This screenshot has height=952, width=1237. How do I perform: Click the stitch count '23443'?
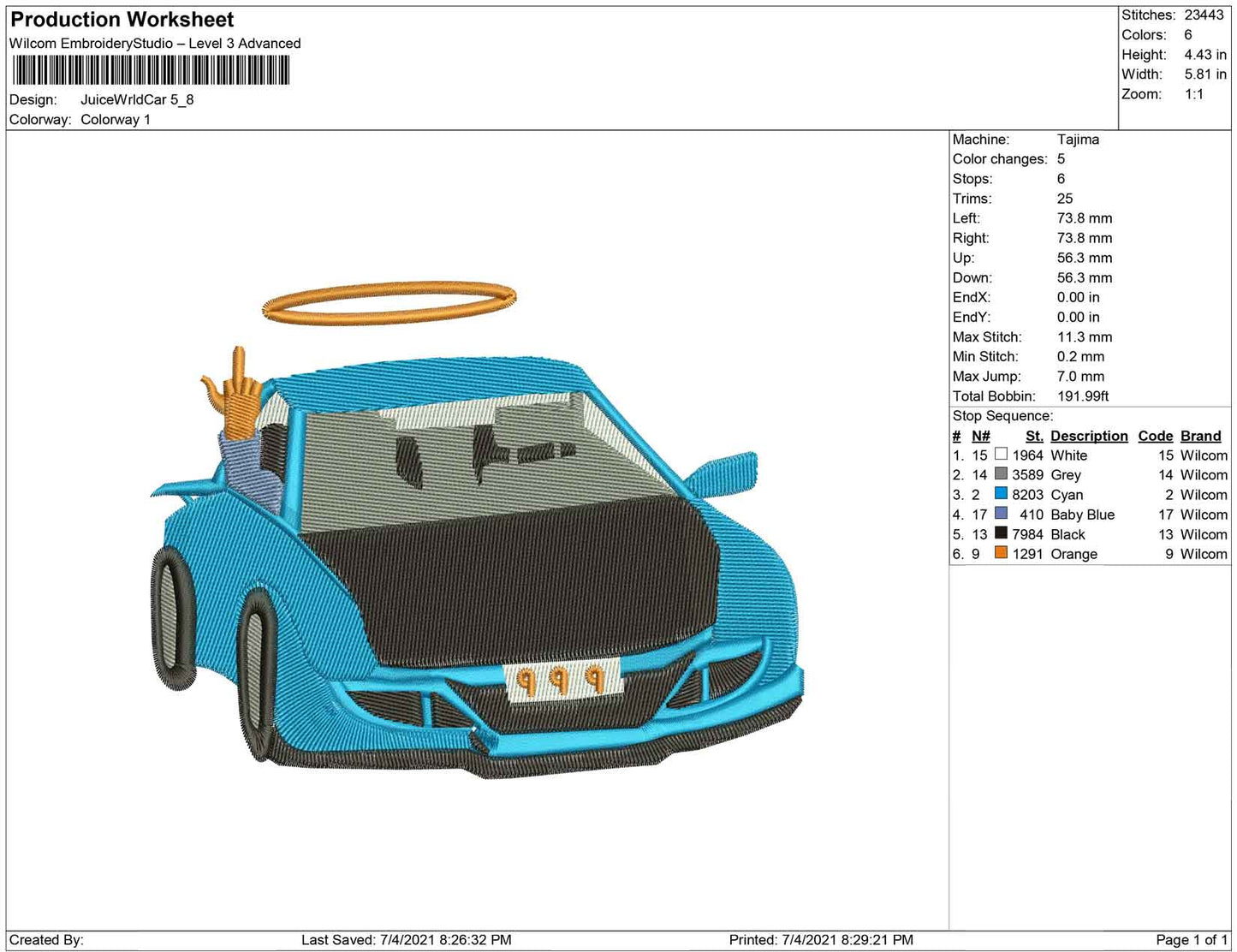[1204, 15]
